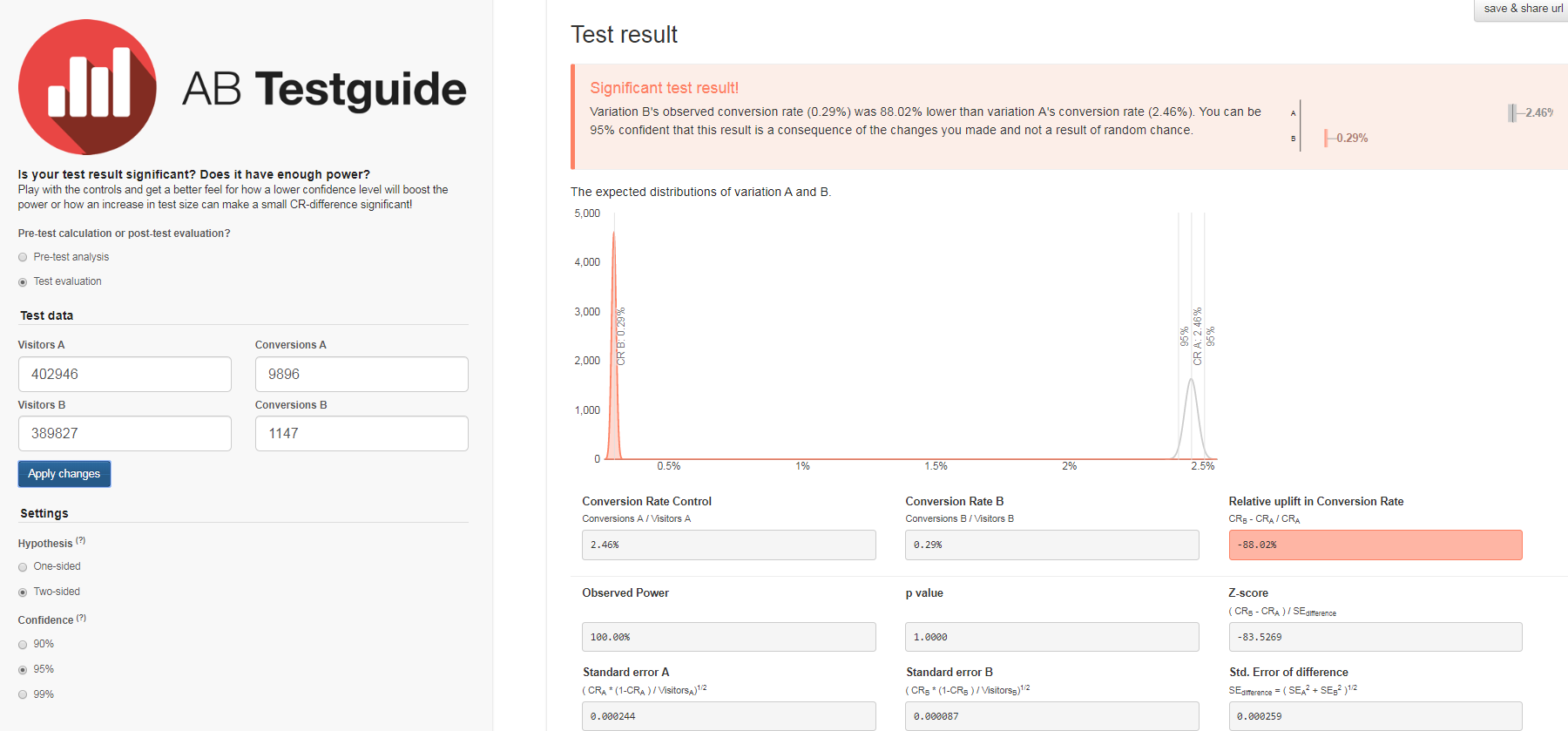The image size is (1568, 731).
Task: Choose the One-sided hypothesis
Action: pyautogui.click(x=24, y=567)
